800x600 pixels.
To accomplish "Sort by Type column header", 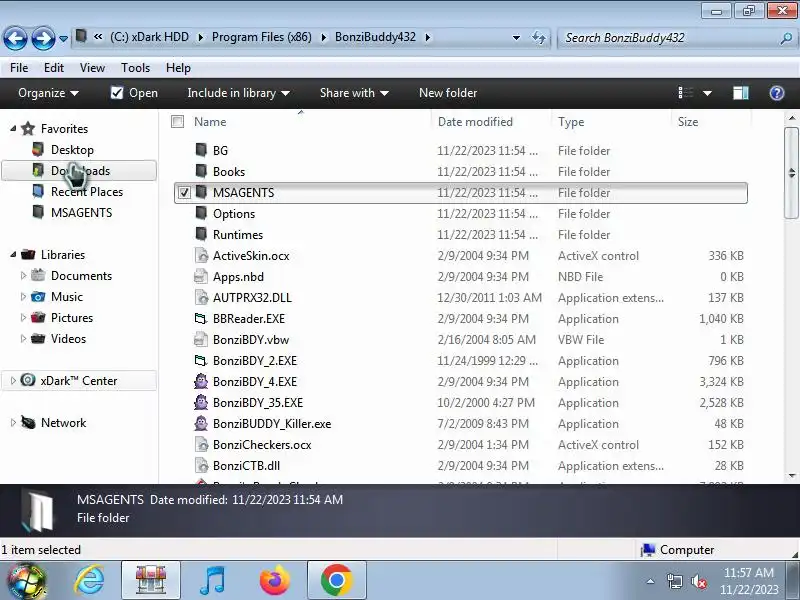I will point(571,122).
